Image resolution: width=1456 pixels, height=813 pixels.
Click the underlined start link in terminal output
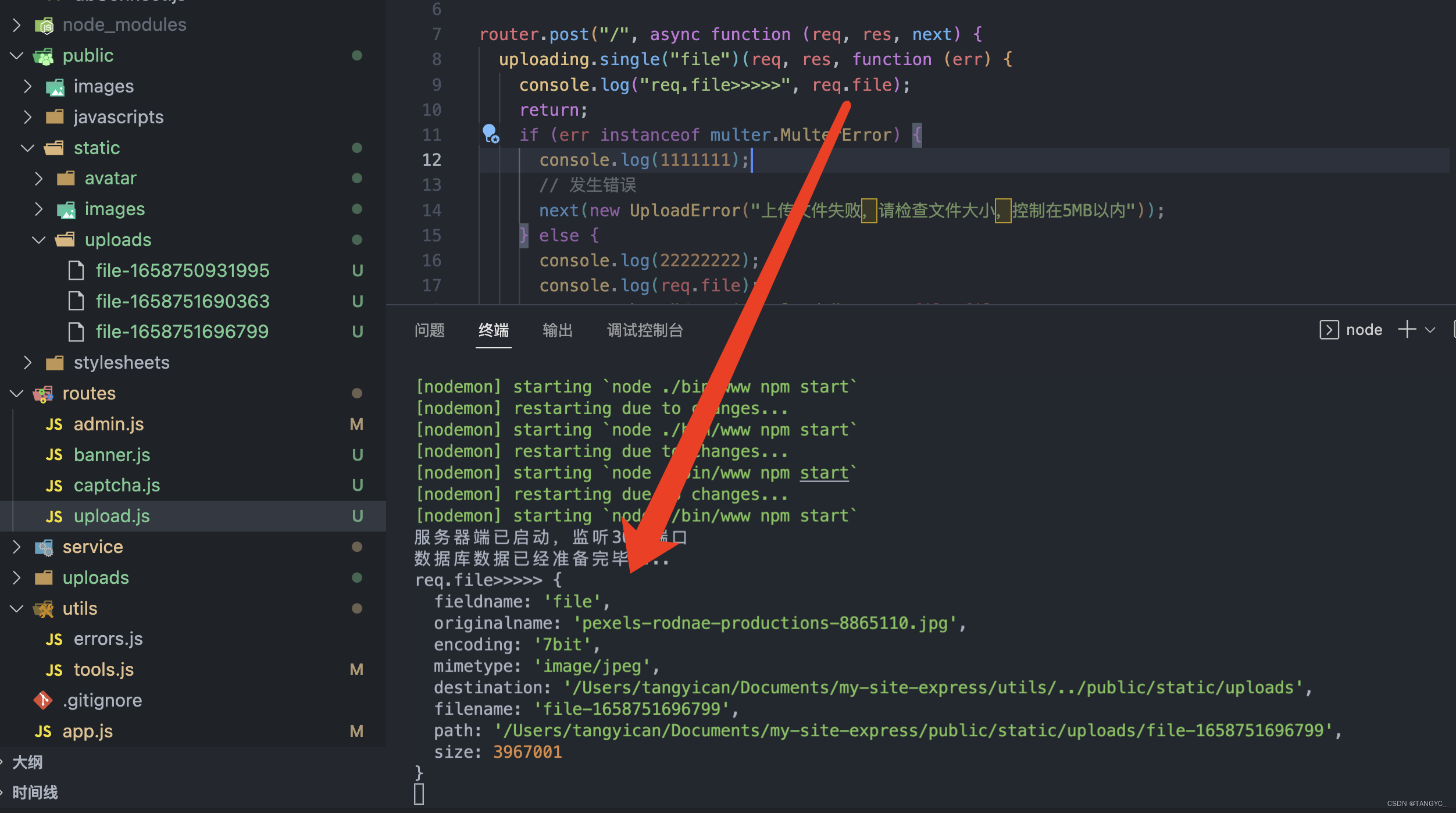(x=823, y=472)
